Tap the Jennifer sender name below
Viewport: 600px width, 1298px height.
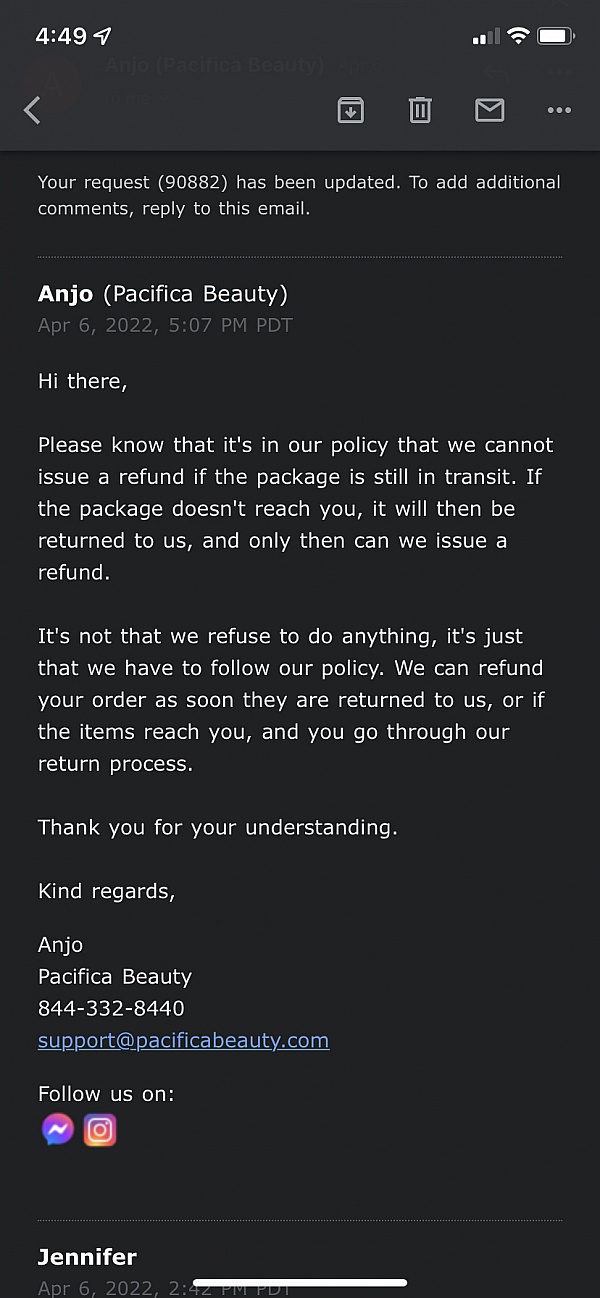(x=87, y=1257)
